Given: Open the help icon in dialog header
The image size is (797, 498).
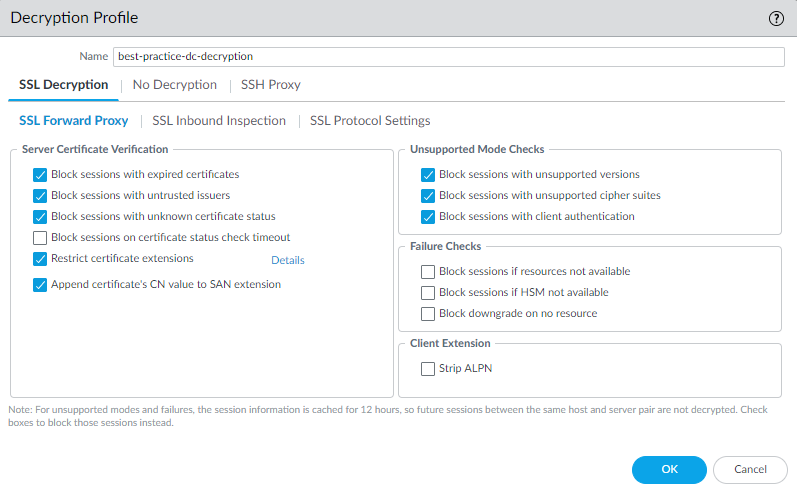Looking at the screenshot, I should pyautogui.click(x=776, y=18).
